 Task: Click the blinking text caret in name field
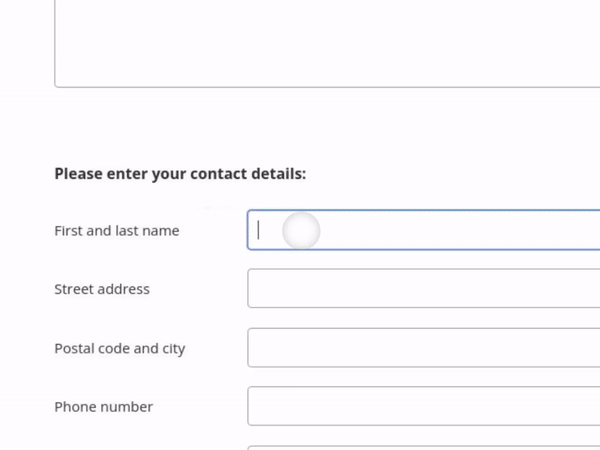tap(258, 230)
